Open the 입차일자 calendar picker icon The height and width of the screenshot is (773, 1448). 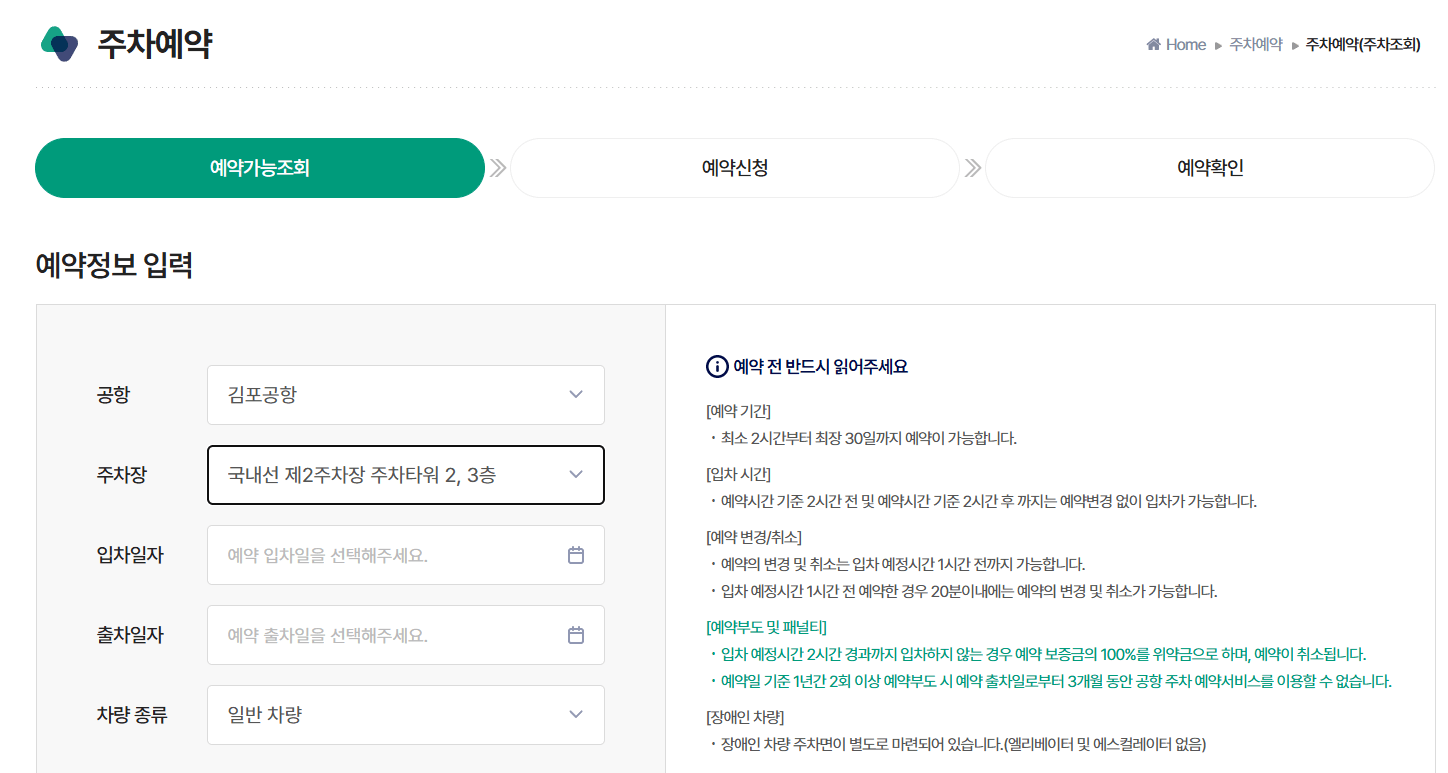(x=576, y=555)
